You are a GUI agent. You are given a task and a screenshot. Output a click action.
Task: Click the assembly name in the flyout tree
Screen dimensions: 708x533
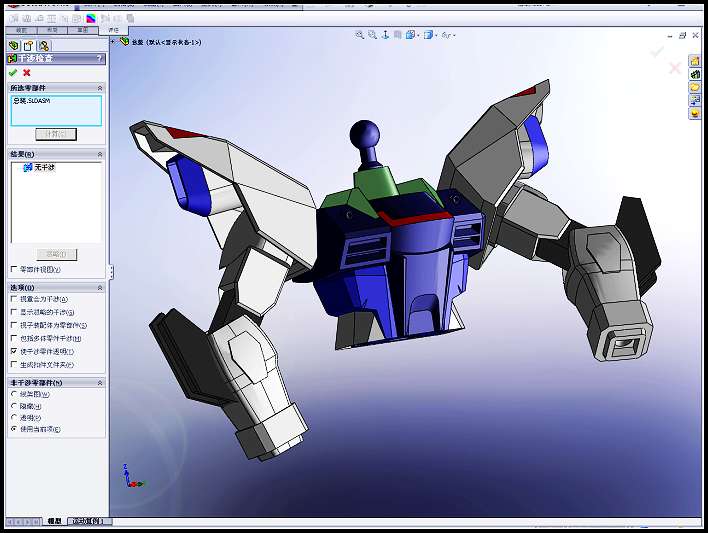(166, 42)
